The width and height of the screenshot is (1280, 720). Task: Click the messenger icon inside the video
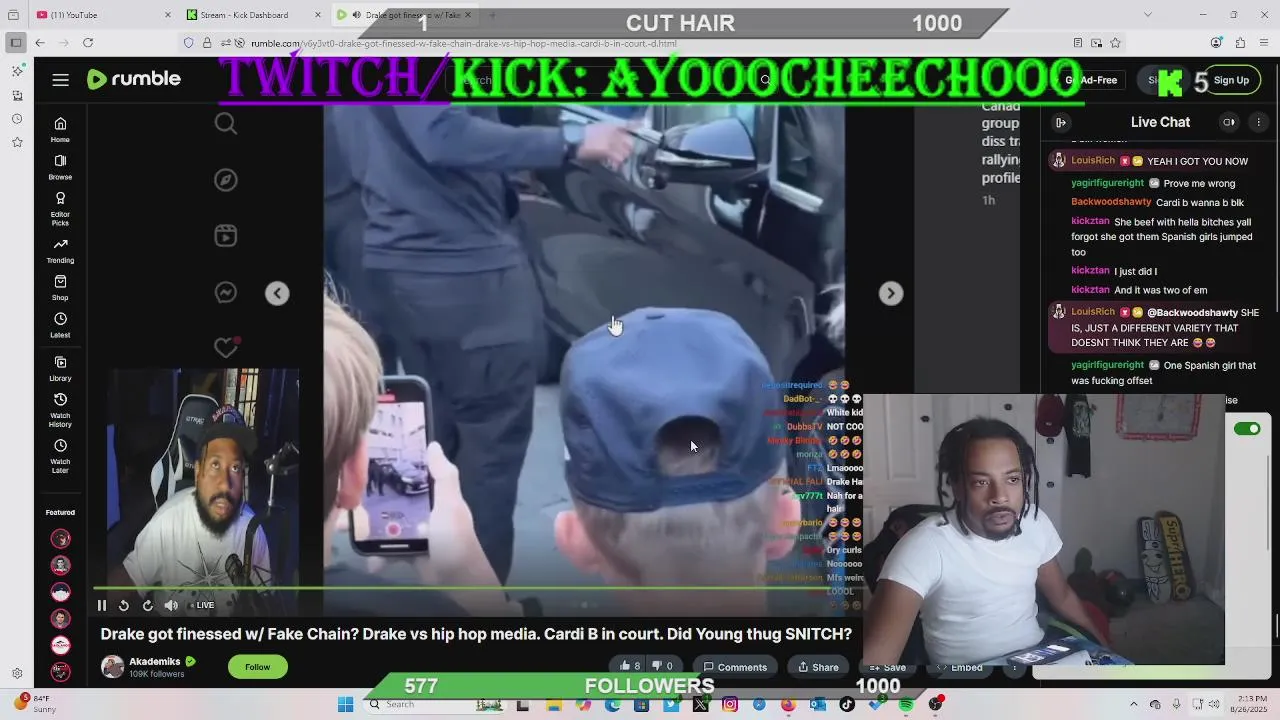pos(226,292)
